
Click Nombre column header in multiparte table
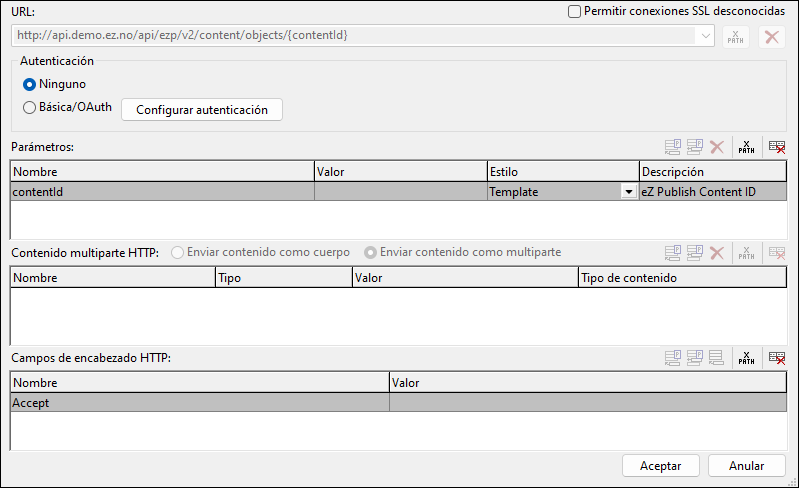(113, 278)
